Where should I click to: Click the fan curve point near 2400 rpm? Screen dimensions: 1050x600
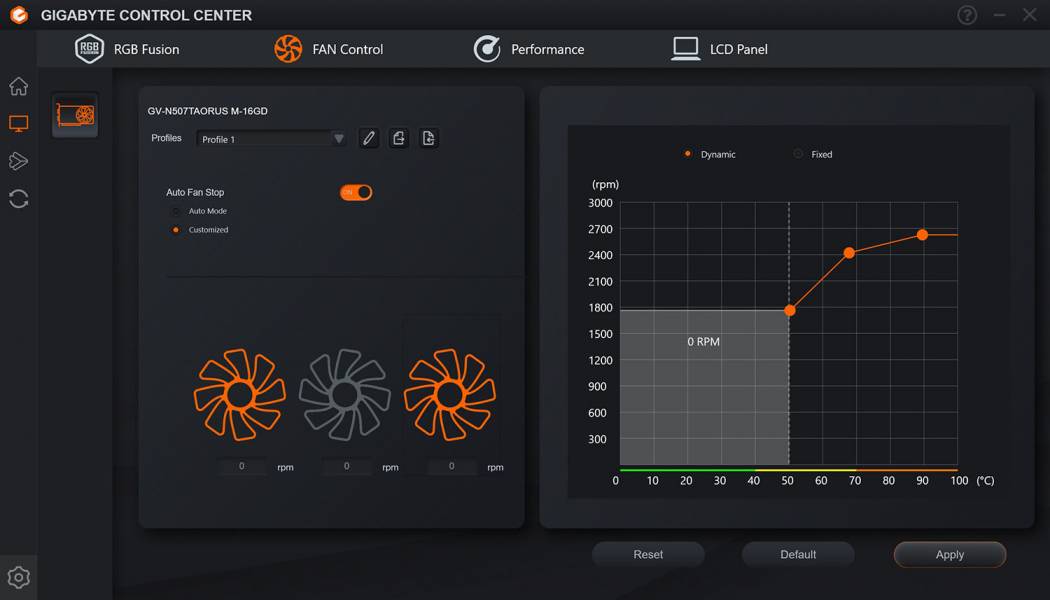pos(849,253)
